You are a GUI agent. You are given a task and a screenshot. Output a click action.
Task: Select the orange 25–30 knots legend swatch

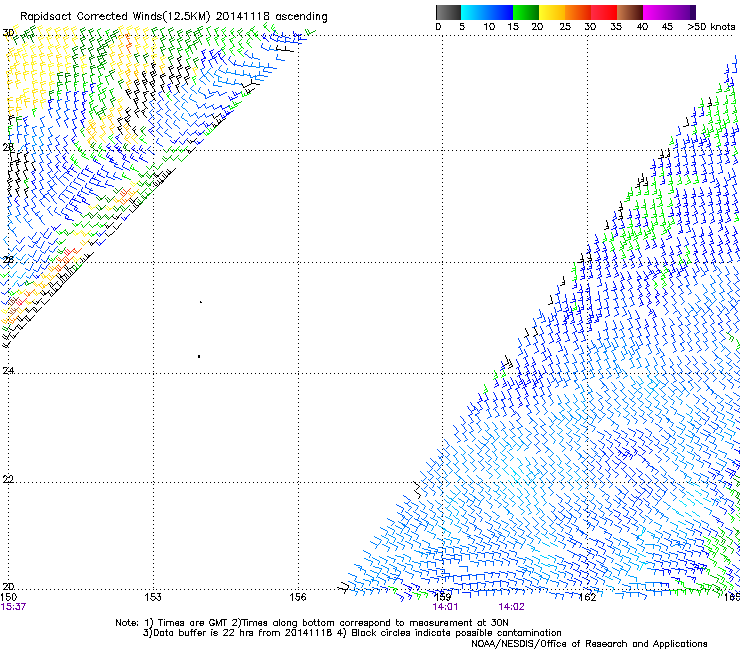tap(578, 12)
